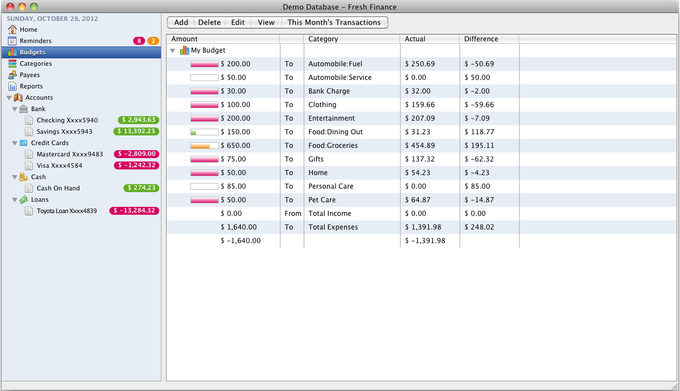
Task: Select the Bank Charge category row
Action: 422,91
